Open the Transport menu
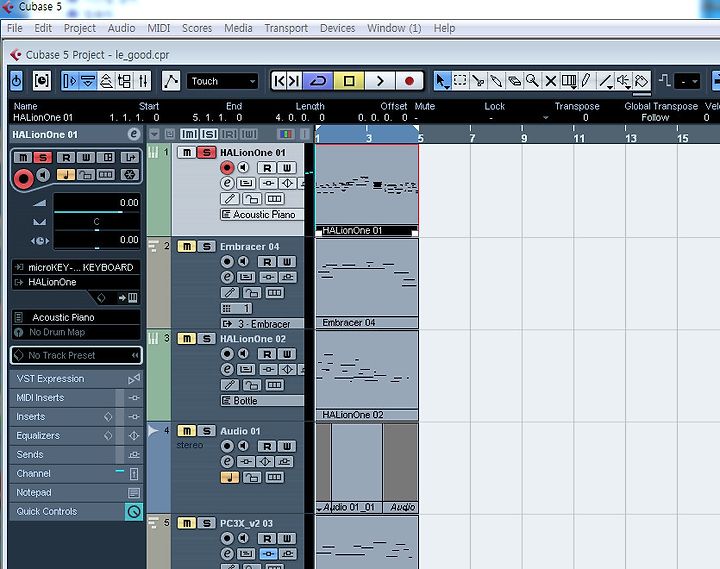Viewport: 720px width, 569px height. (x=286, y=28)
